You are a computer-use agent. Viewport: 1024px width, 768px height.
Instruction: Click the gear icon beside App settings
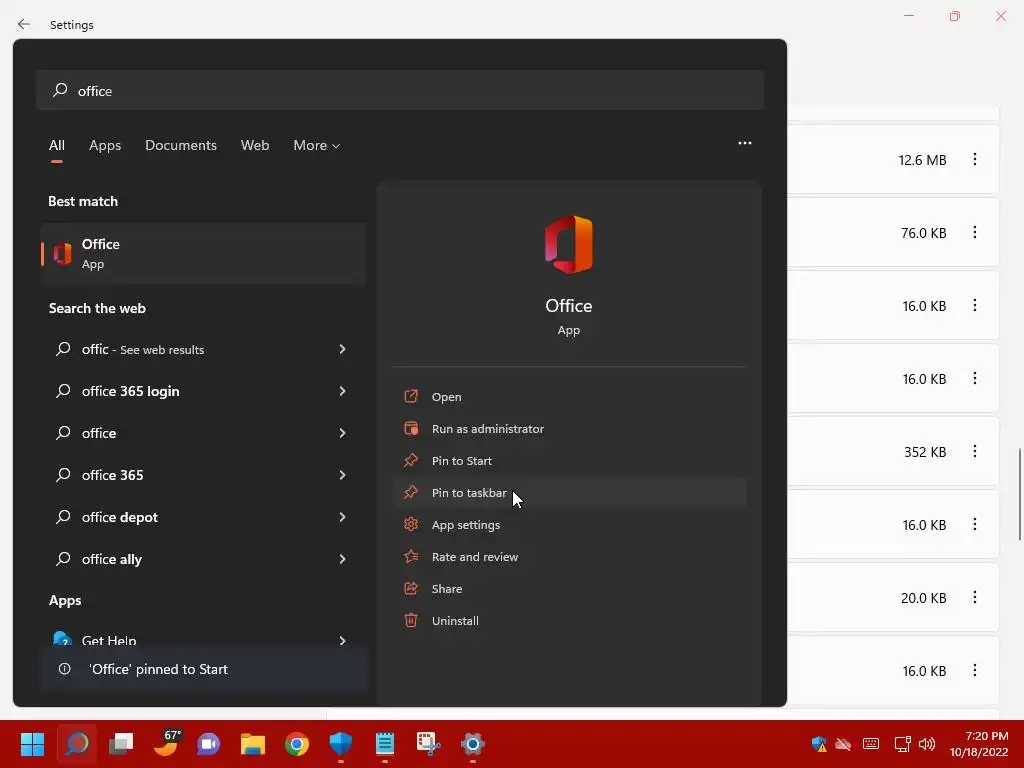coord(411,524)
